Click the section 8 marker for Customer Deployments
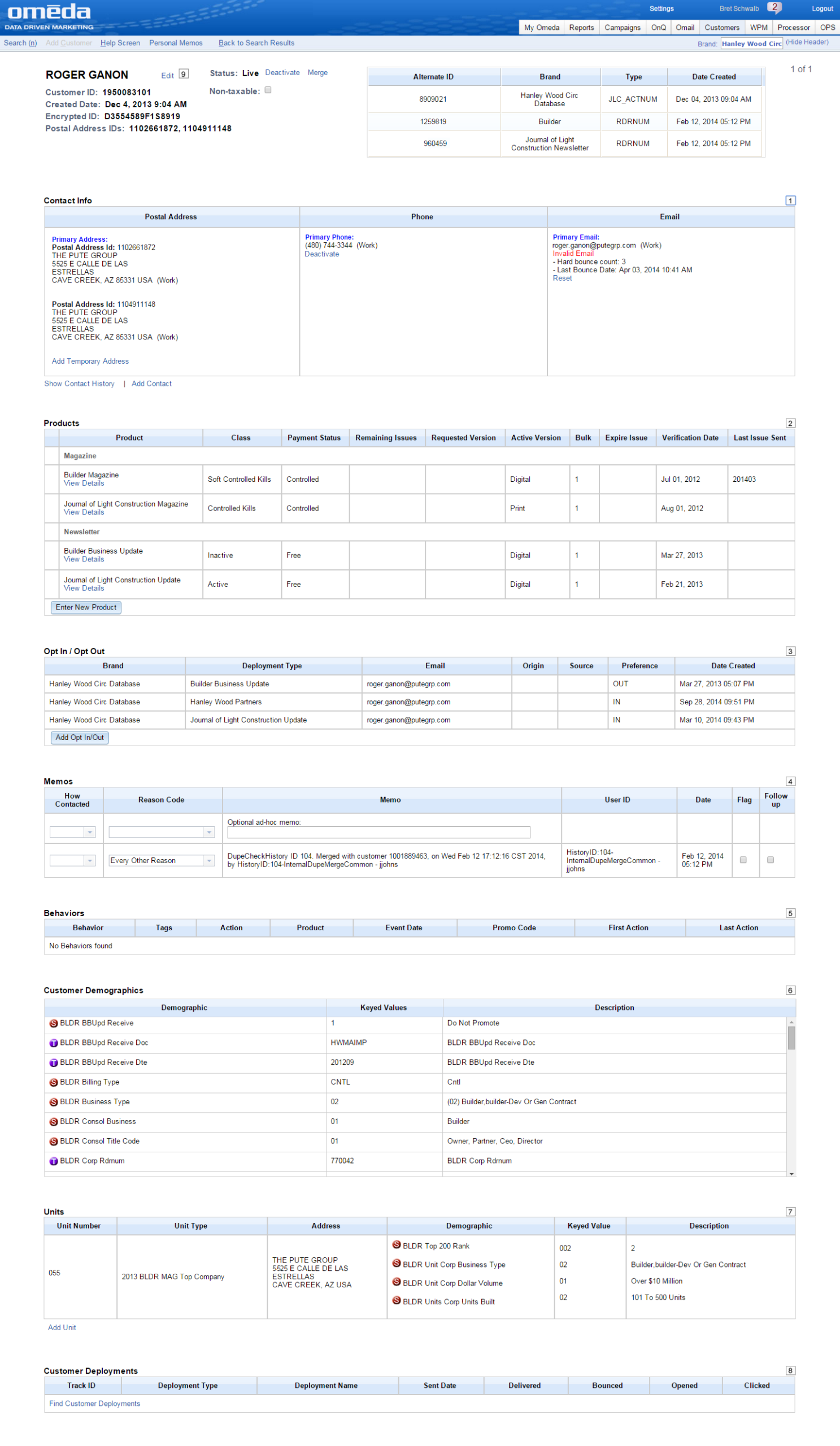The height and width of the screenshot is (1446, 840). [790, 1371]
